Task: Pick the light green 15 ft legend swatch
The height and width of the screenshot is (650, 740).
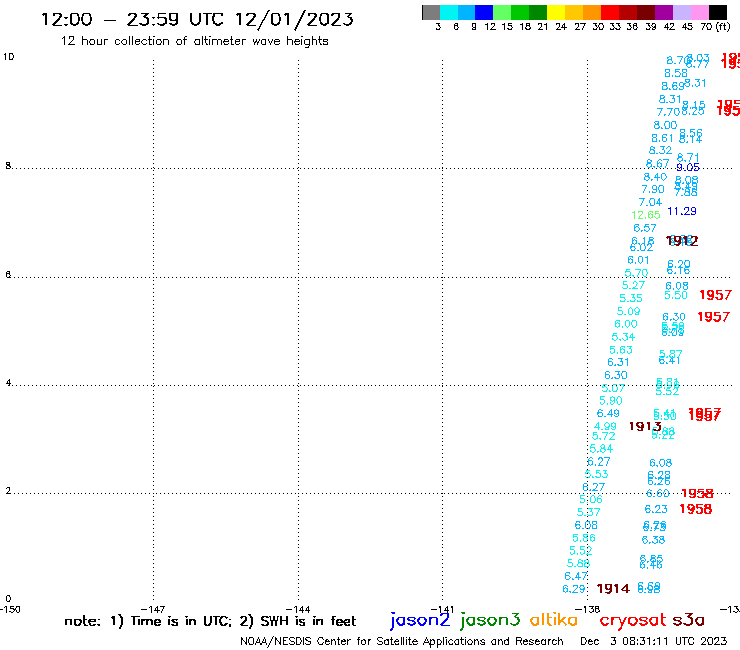Action: pos(502,12)
